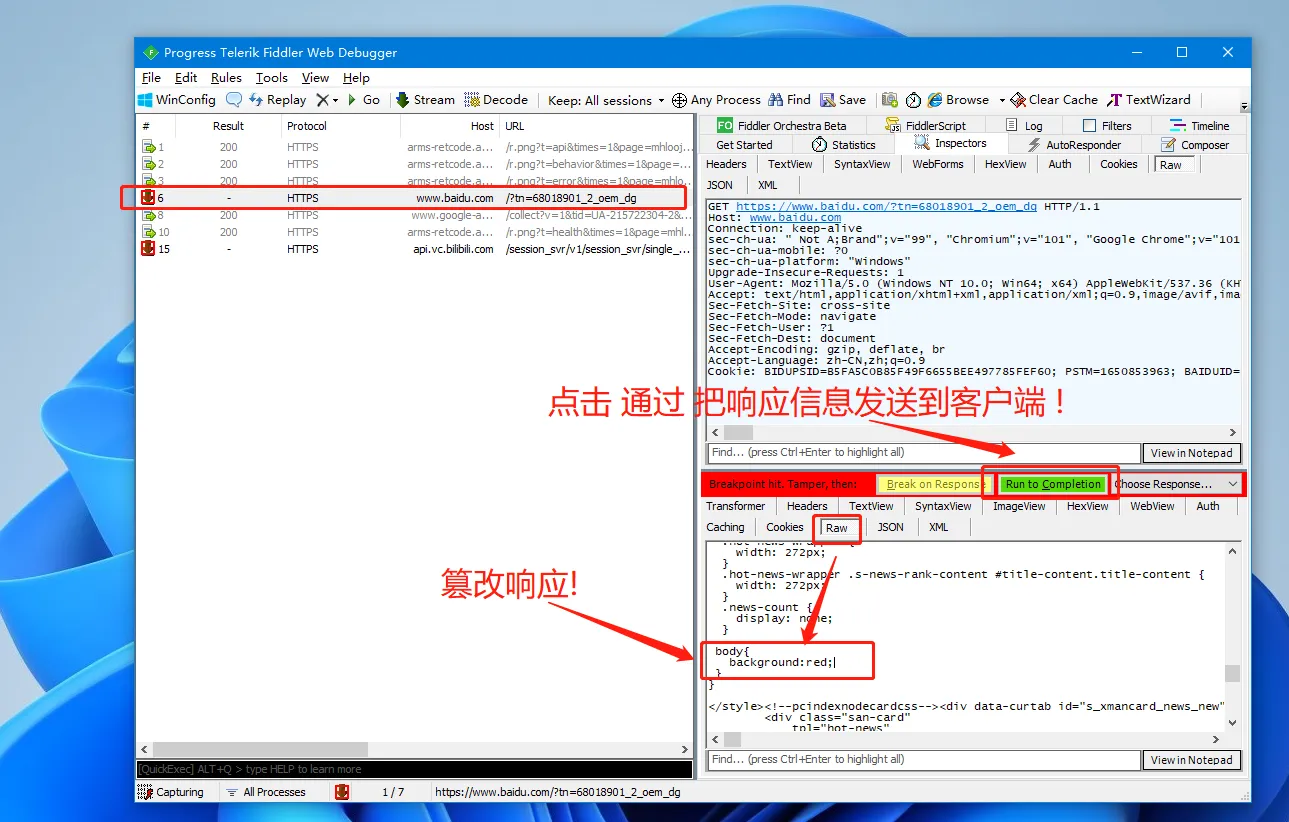
Task: Click View in Notepad for the request
Action: coord(1191,453)
